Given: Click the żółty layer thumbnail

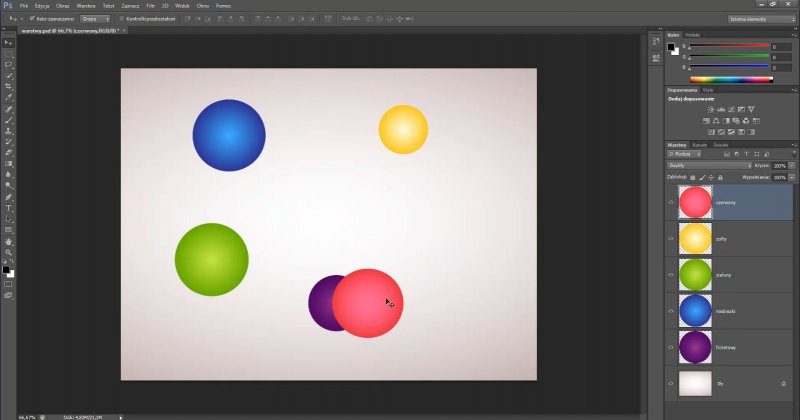Looking at the screenshot, I should (694, 238).
